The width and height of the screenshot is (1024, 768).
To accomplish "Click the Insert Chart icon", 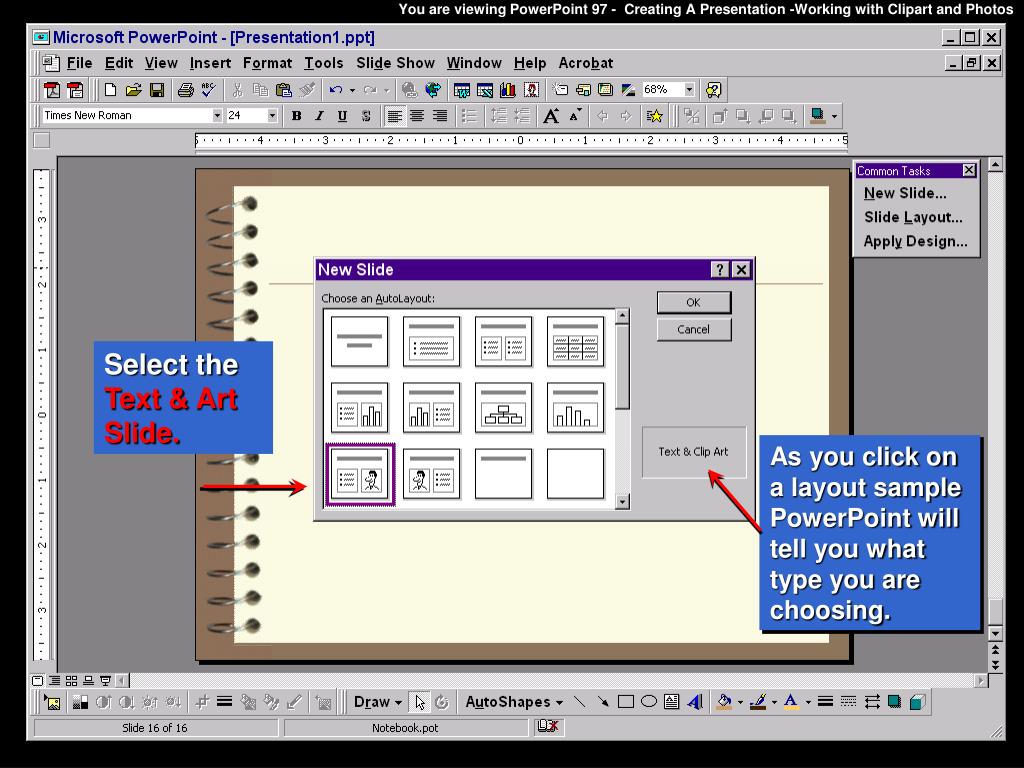I will coord(507,89).
